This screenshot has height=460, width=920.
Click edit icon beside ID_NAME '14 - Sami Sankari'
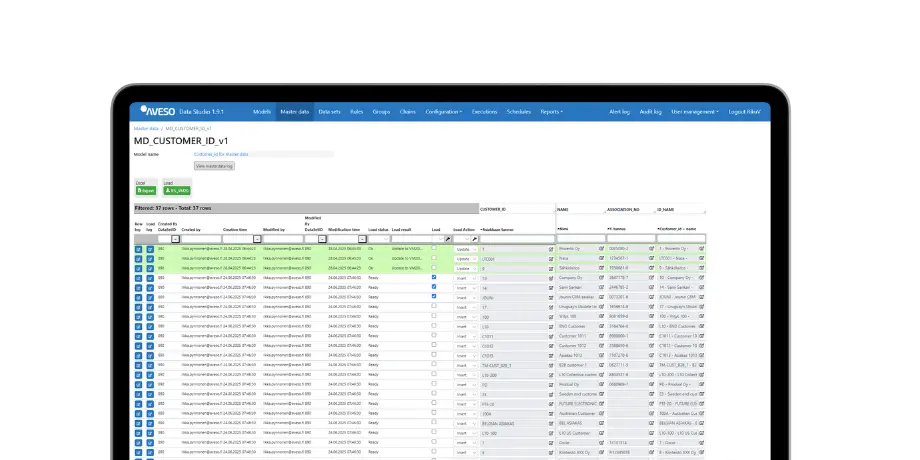(702, 288)
